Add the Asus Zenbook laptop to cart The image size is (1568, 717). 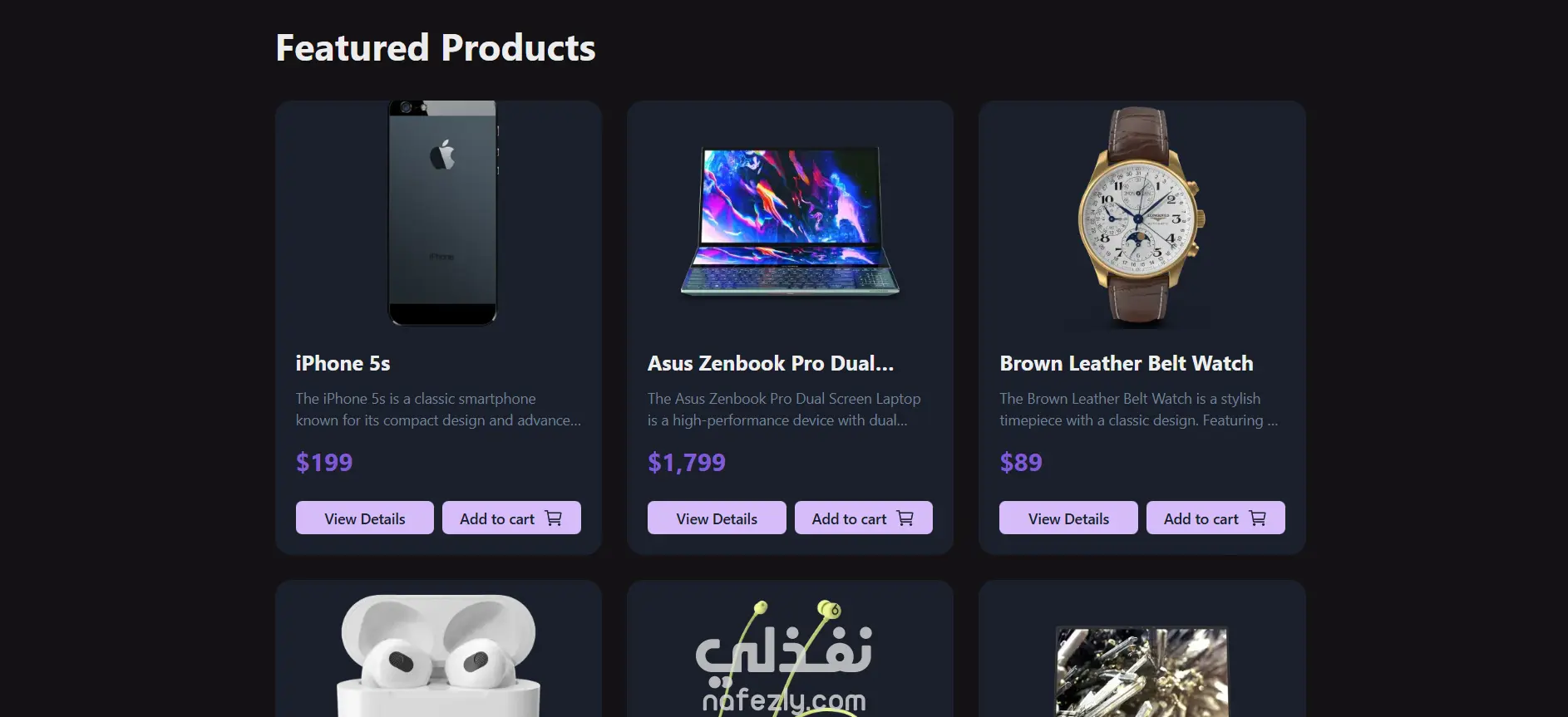864,518
